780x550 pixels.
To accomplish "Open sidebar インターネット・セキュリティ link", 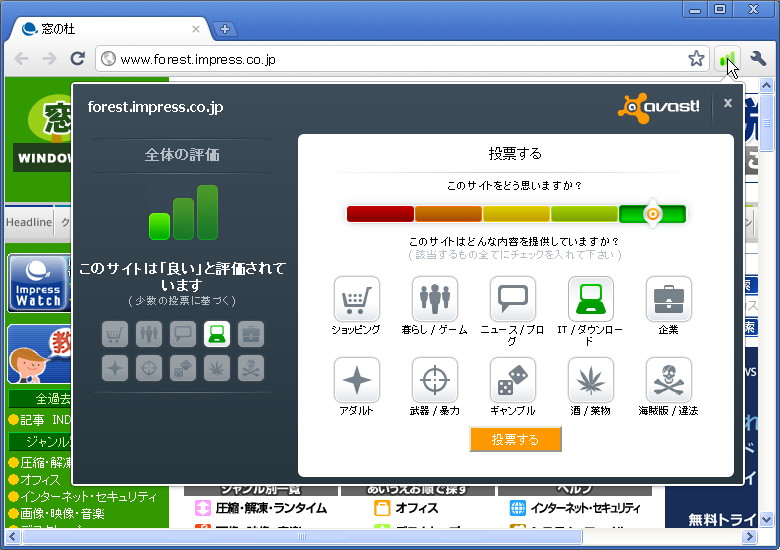I will pos(88,496).
